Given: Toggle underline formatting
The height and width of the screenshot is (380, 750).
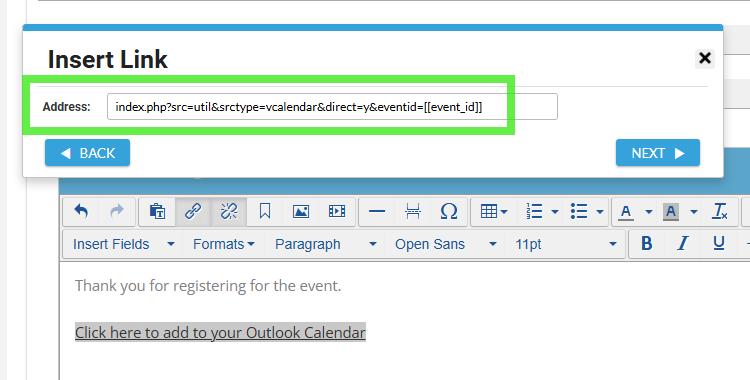Looking at the screenshot, I should [718, 244].
